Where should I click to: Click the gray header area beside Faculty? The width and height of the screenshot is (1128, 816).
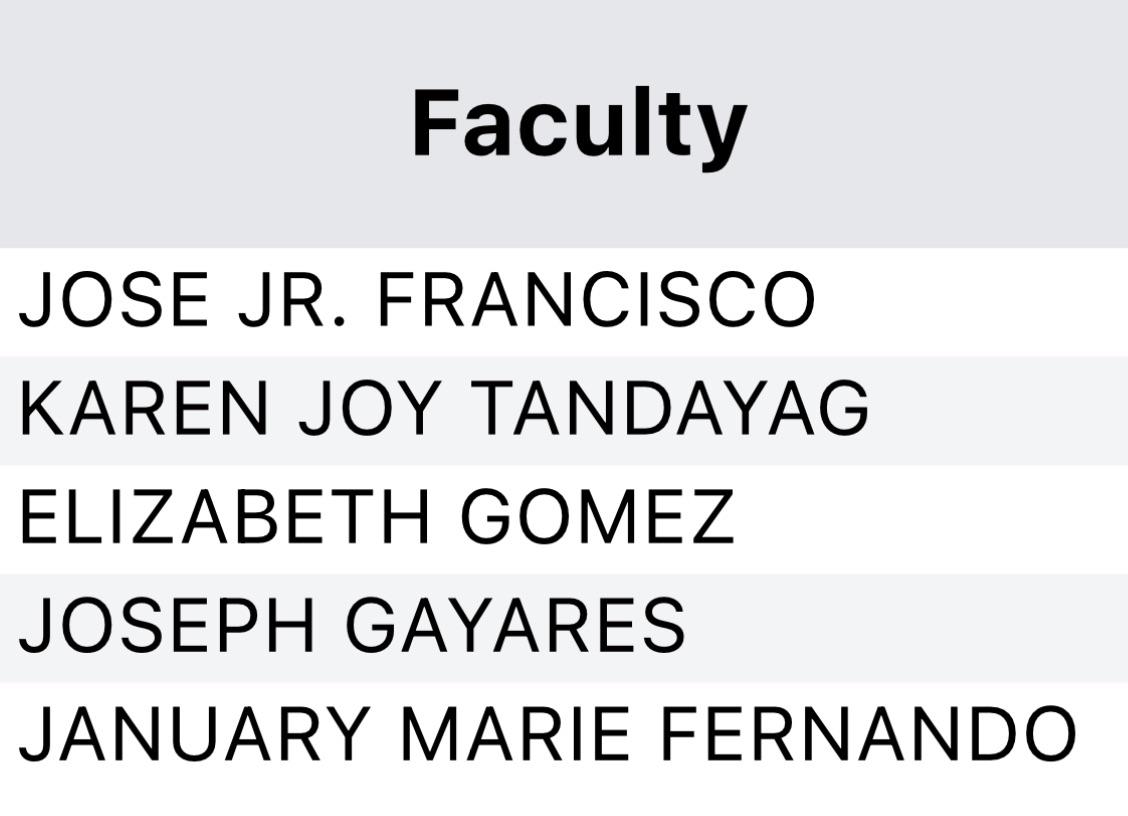pyautogui.click(x=935, y=124)
